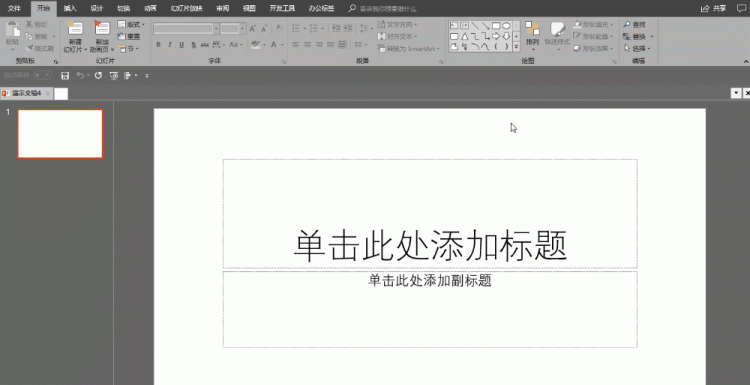Toggle align text left
750x385 pixels.
point(296,44)
